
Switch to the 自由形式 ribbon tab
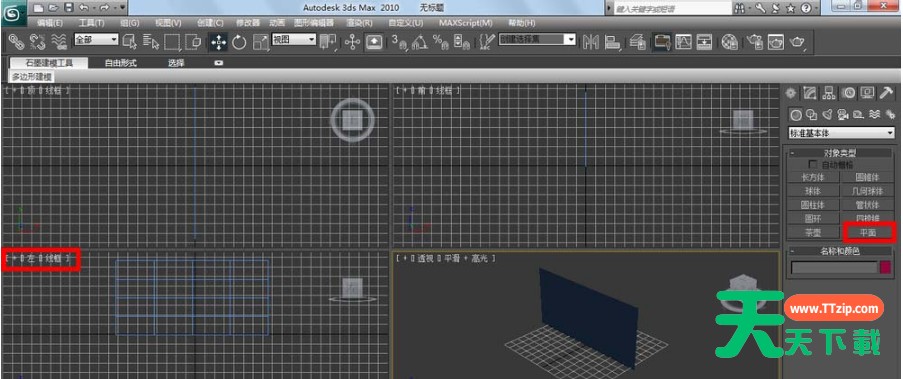(x=120, y=63)
